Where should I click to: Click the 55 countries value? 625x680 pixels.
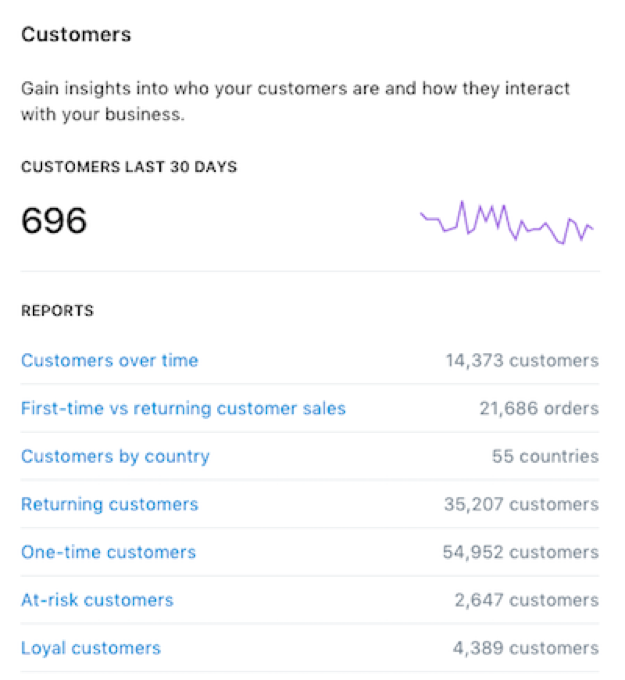coord(545,457)
